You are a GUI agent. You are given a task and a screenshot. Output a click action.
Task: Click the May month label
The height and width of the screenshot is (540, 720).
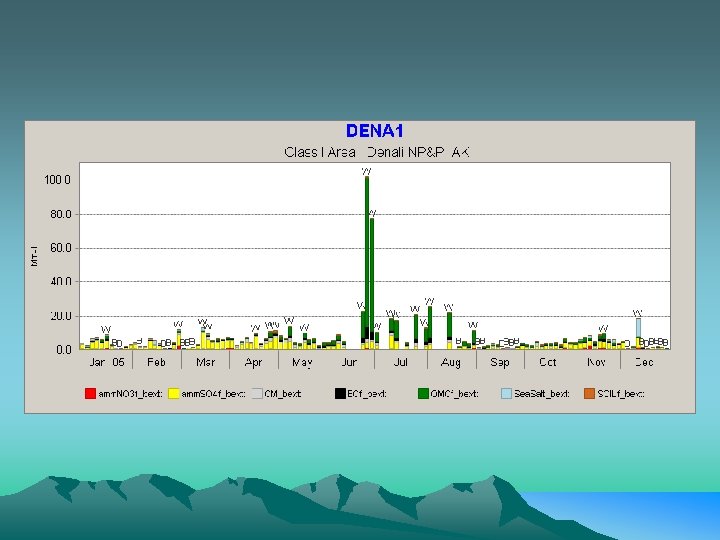click(x=302, y=362)
